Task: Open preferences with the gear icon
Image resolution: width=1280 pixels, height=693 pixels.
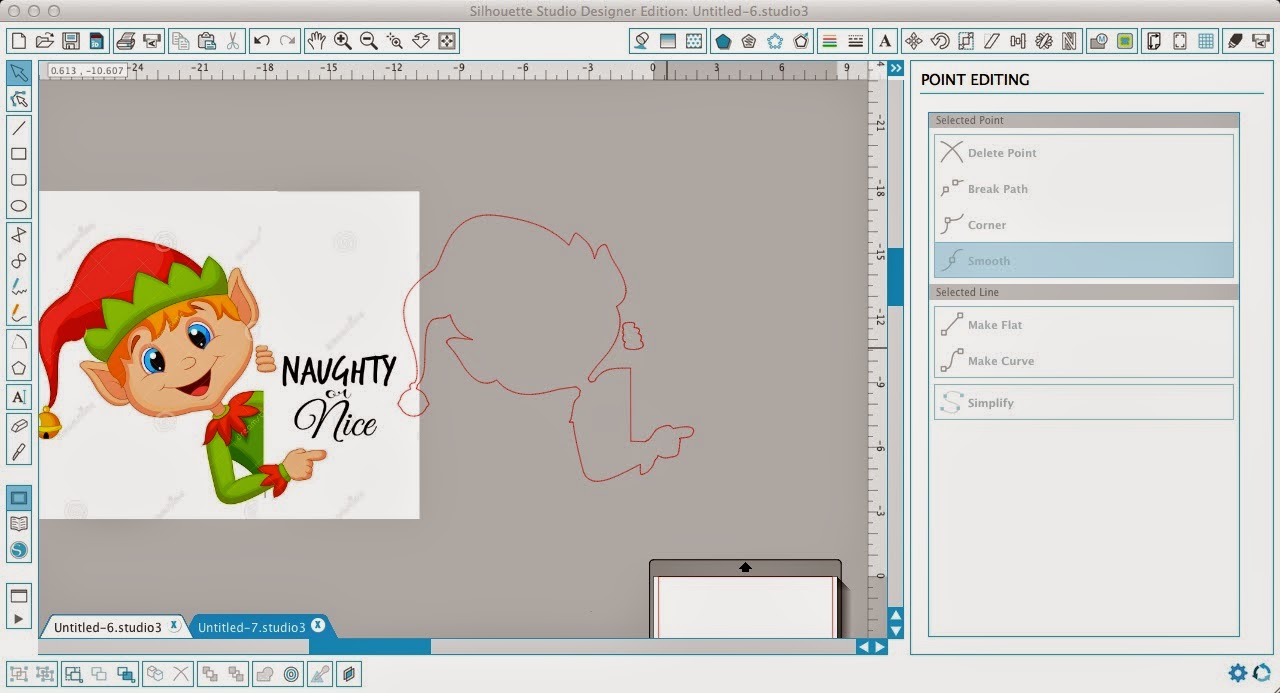Action: [x=1237, y=673]
